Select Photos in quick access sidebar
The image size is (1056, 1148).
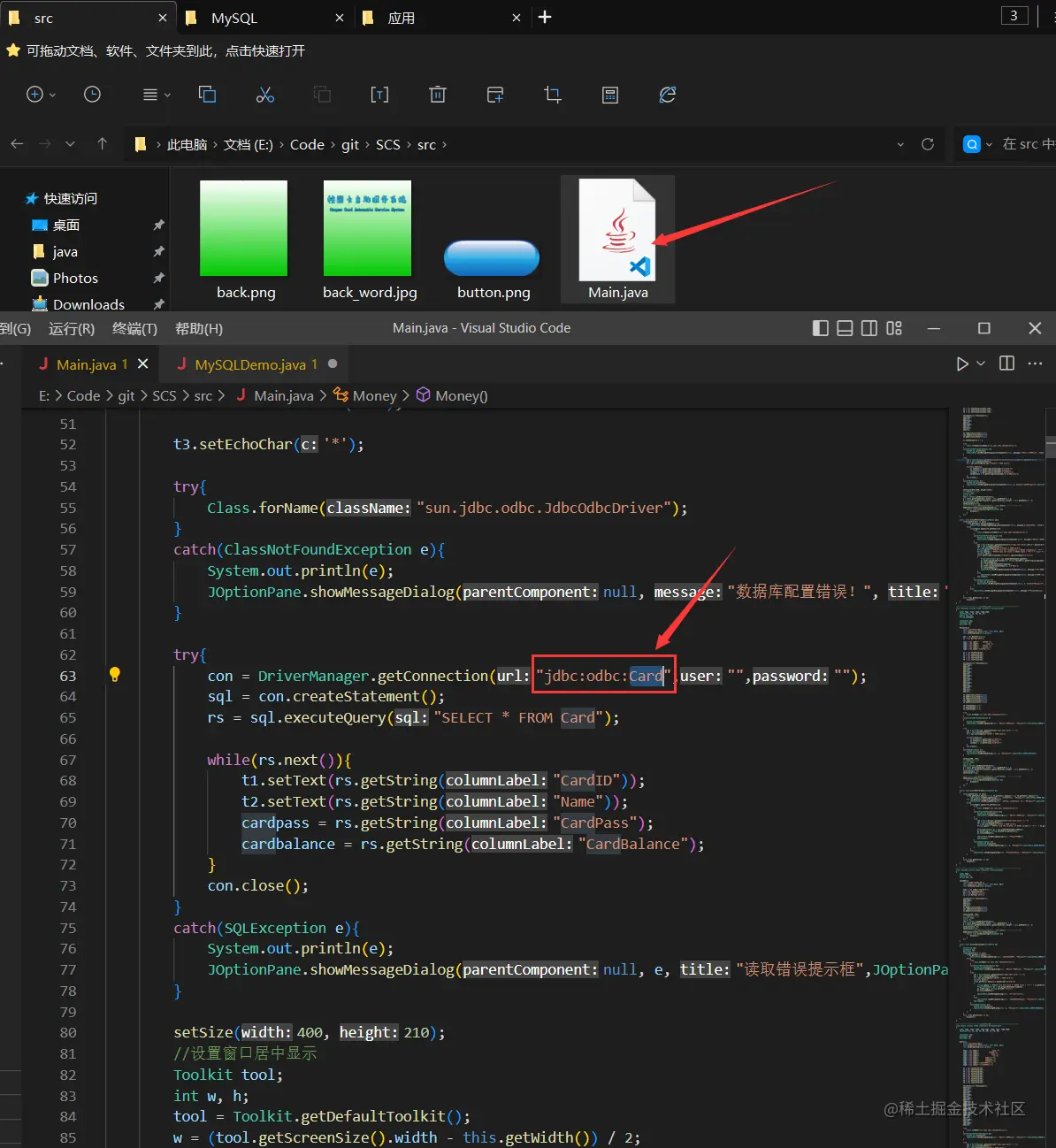(x=75, y=278)
